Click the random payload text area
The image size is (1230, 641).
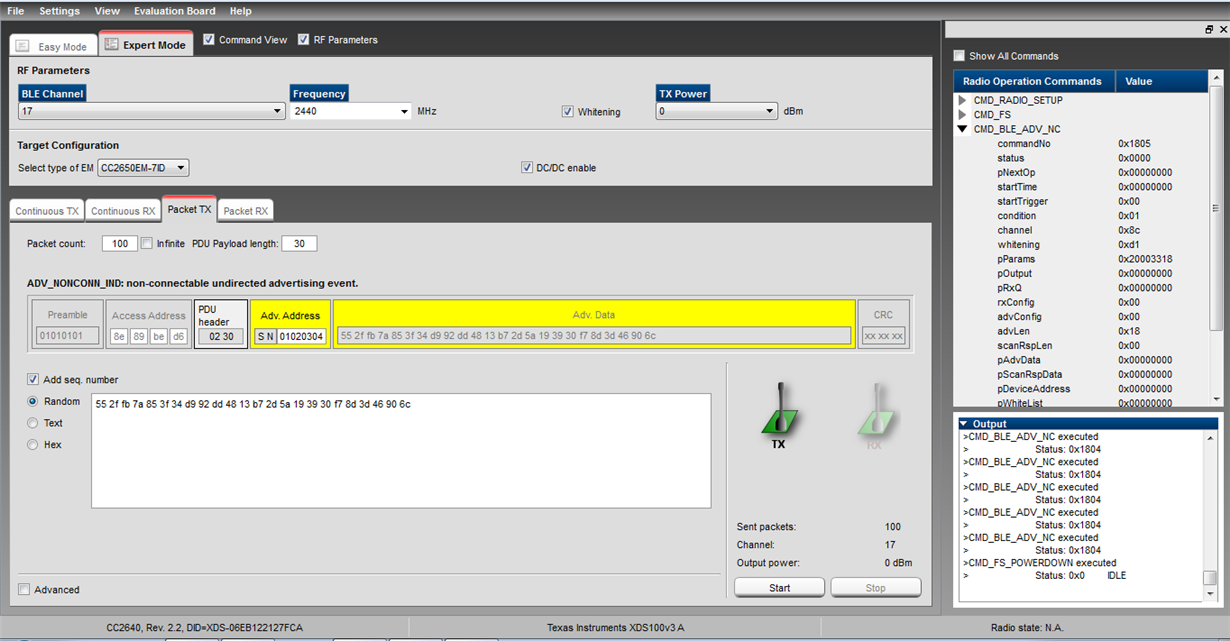click(x=401, y=451)
